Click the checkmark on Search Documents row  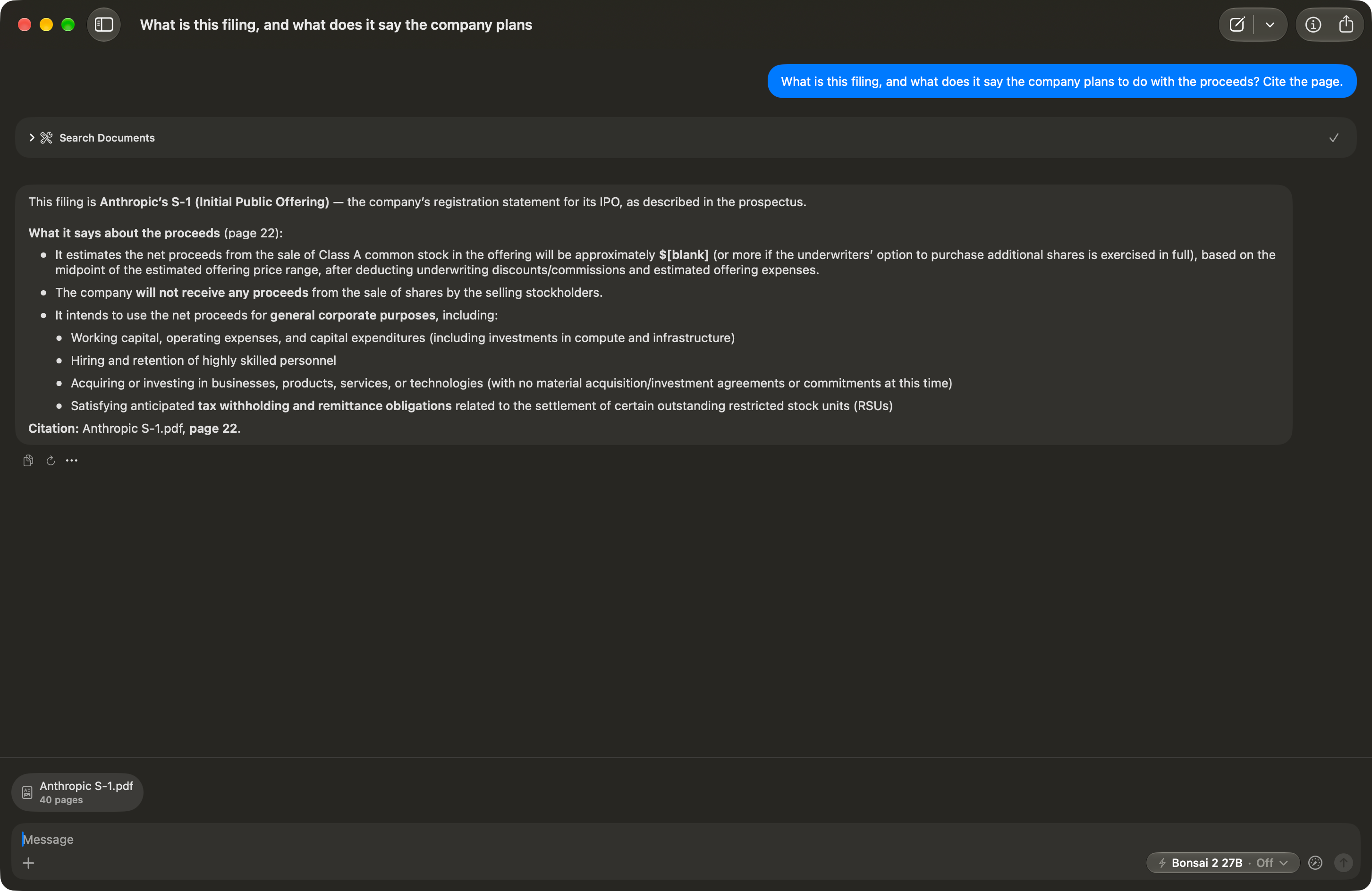point(1334,138)
